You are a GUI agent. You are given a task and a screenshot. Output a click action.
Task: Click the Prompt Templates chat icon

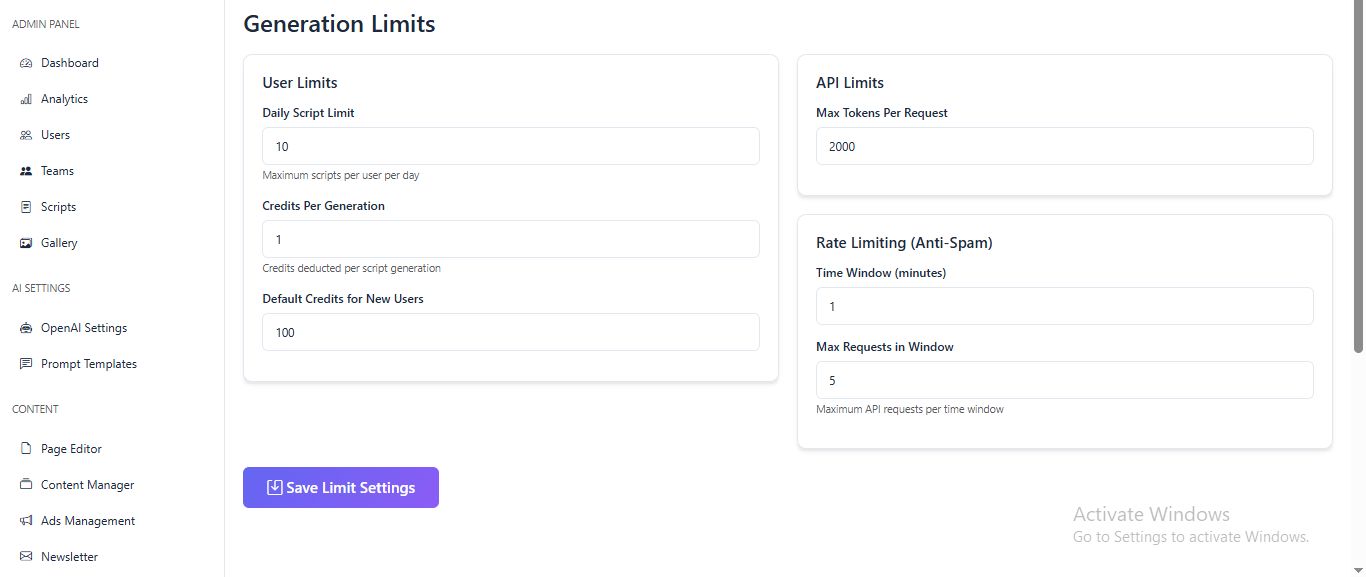(26, 364)
